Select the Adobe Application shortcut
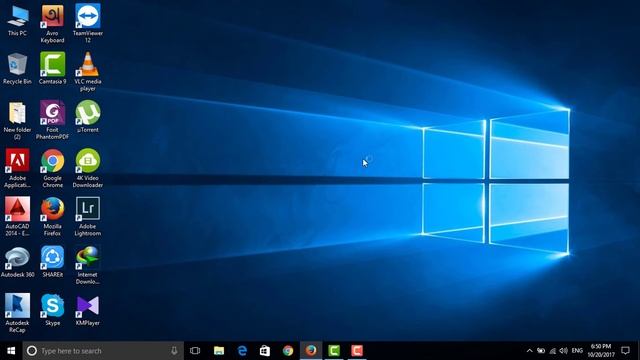 pyautogui.click(x=17, y=169)
